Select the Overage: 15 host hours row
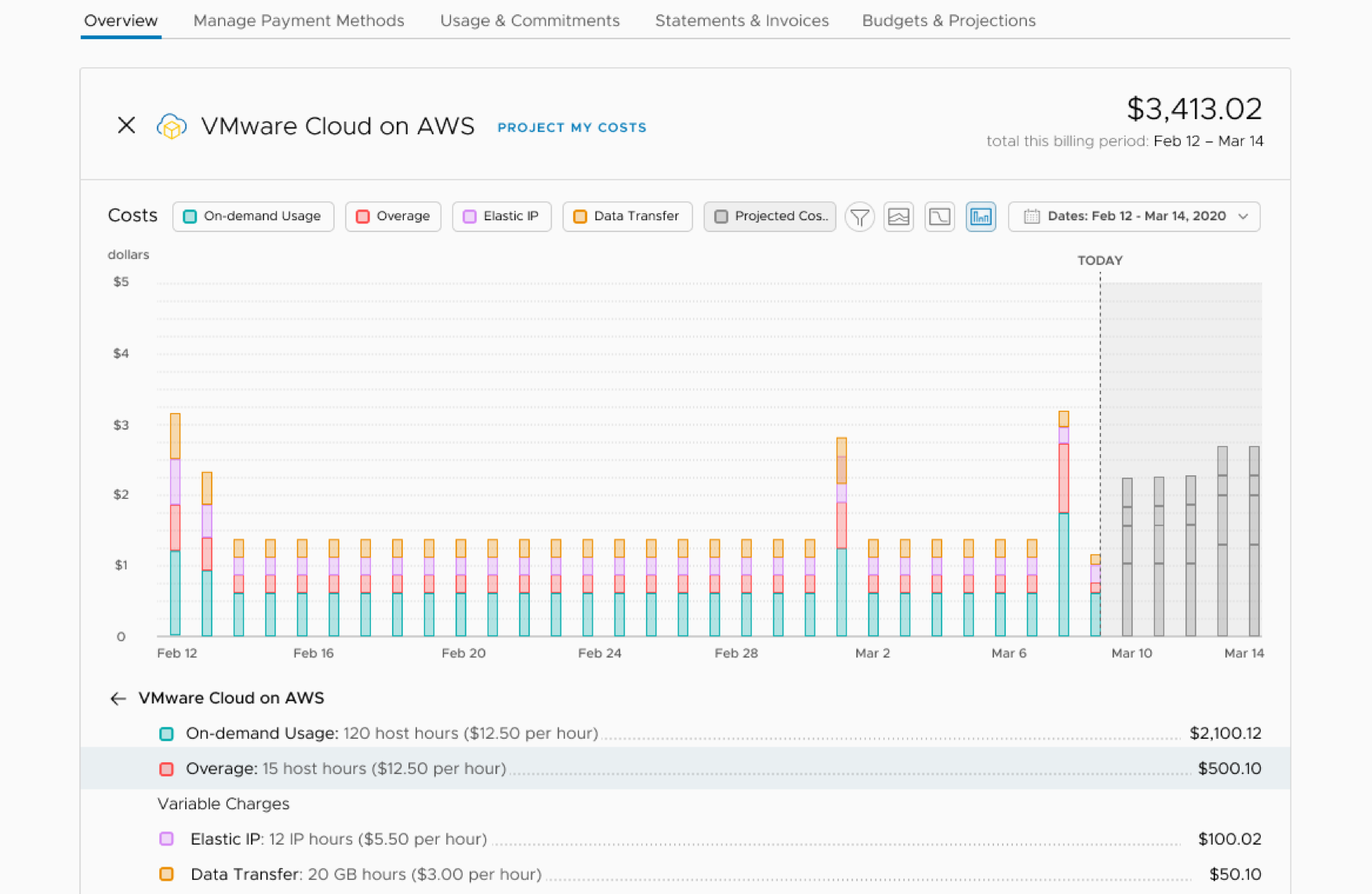Image resolution: width=1372 pixels, height=894 pixels. click(x=685, y=769)
